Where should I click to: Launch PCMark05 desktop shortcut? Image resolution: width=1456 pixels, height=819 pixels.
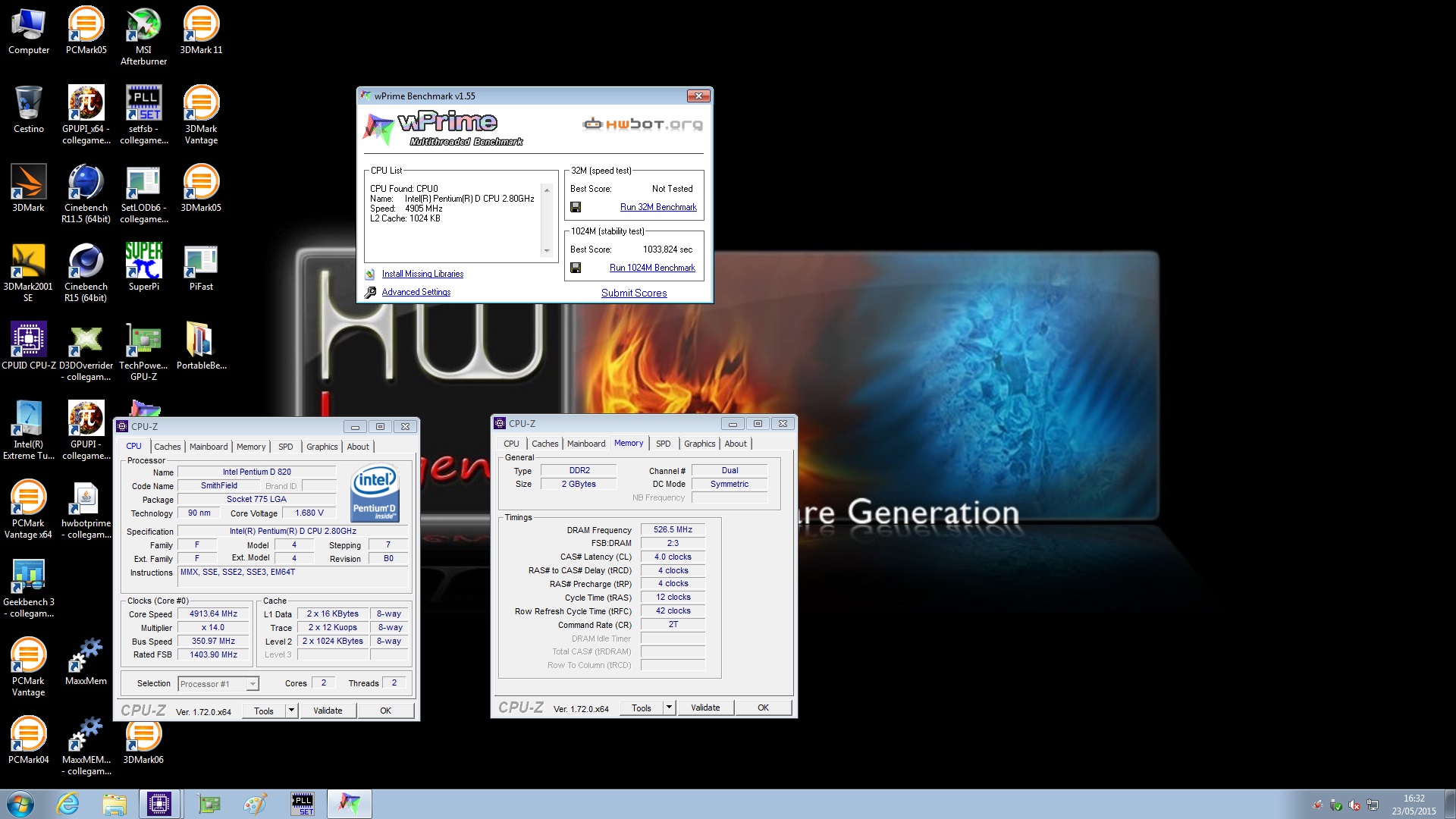tap(86, 30)
